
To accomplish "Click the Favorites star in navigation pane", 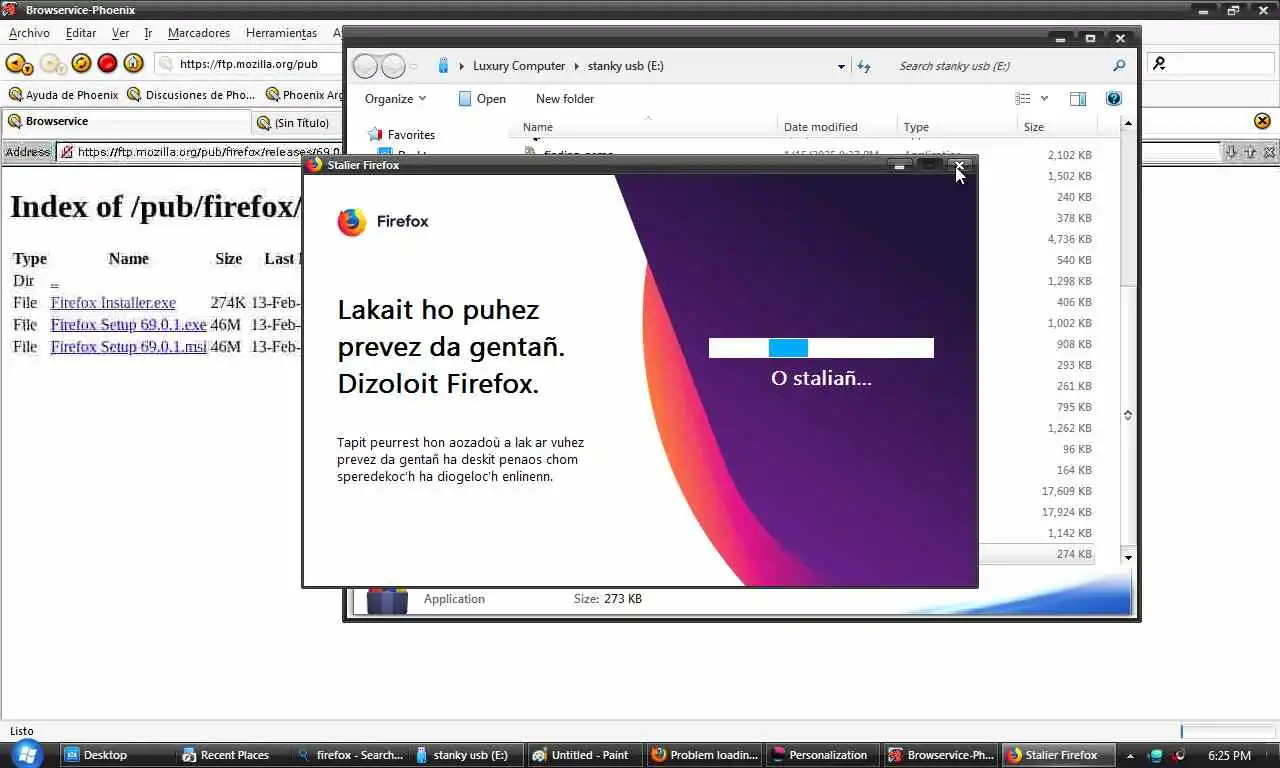I will coord(375,134).
